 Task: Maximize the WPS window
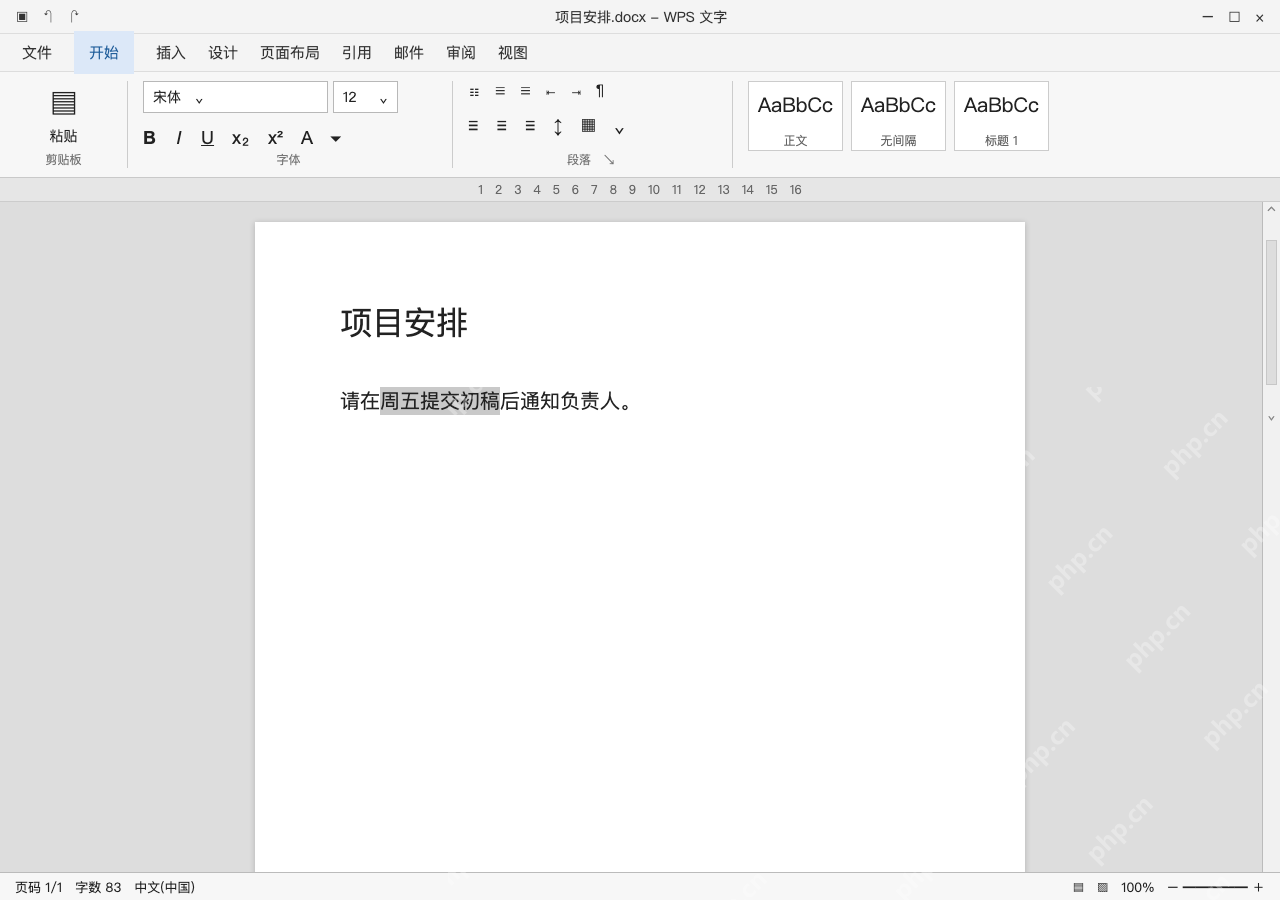(x=1234, y=17)
